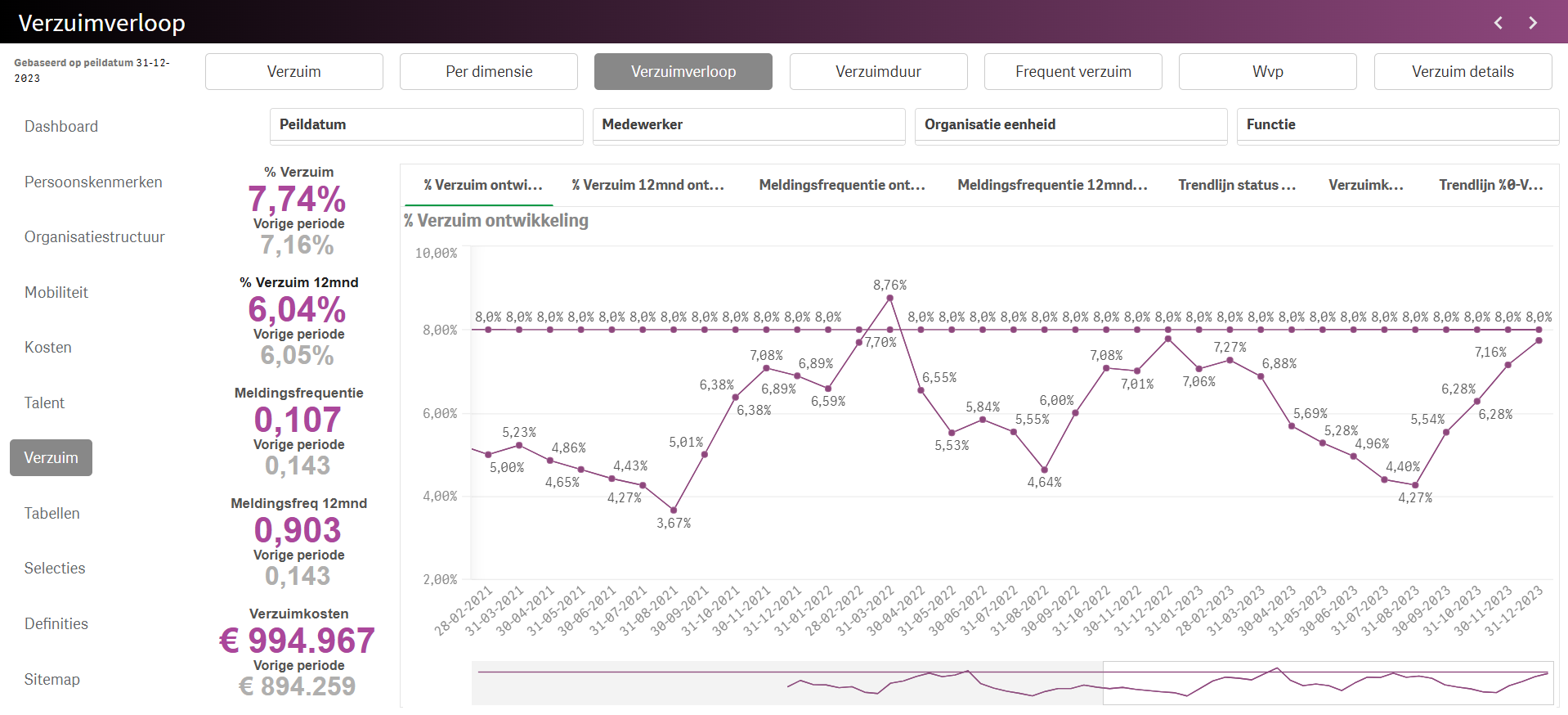Open the Wvp page

[x=1267, y=72]
